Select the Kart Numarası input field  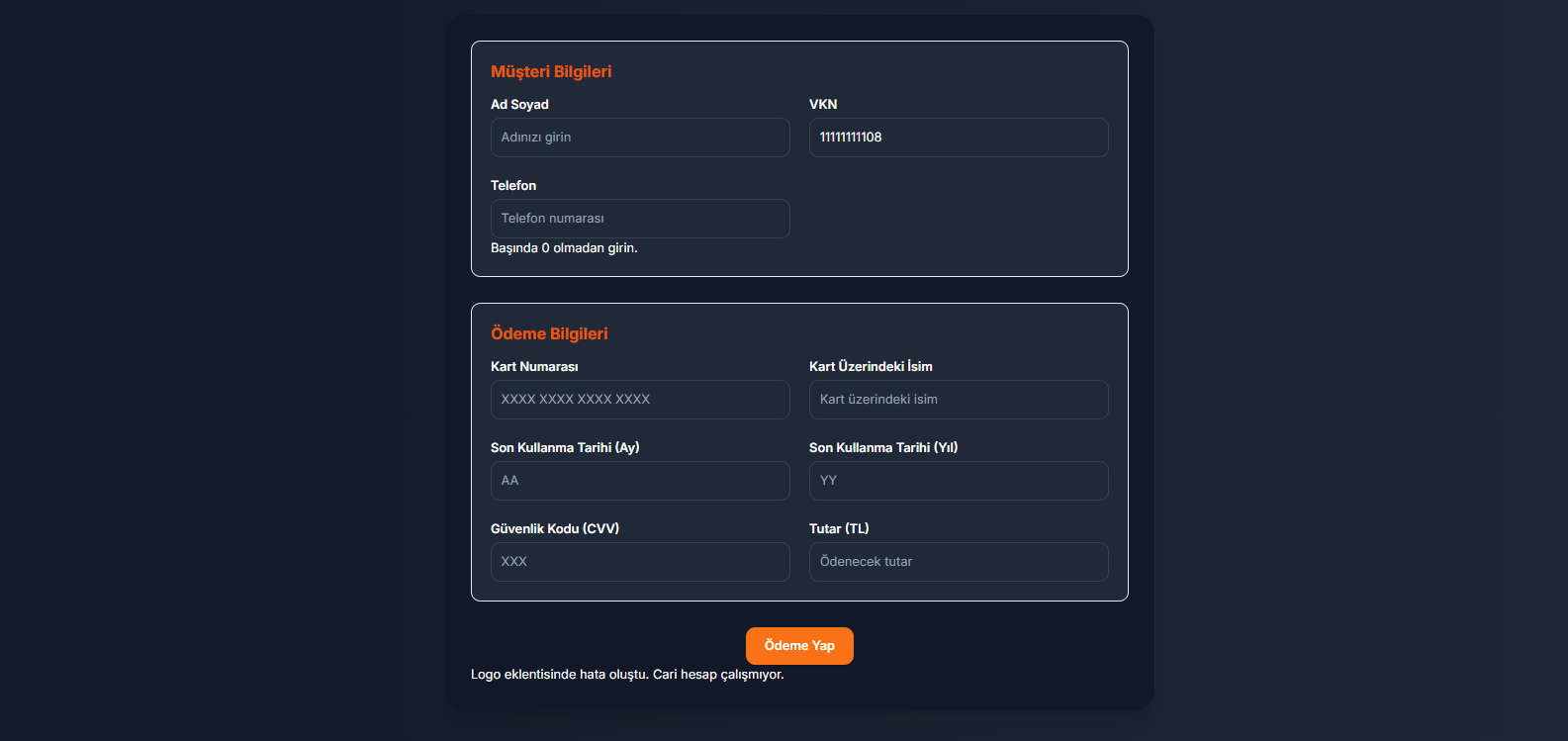point(640,400)
